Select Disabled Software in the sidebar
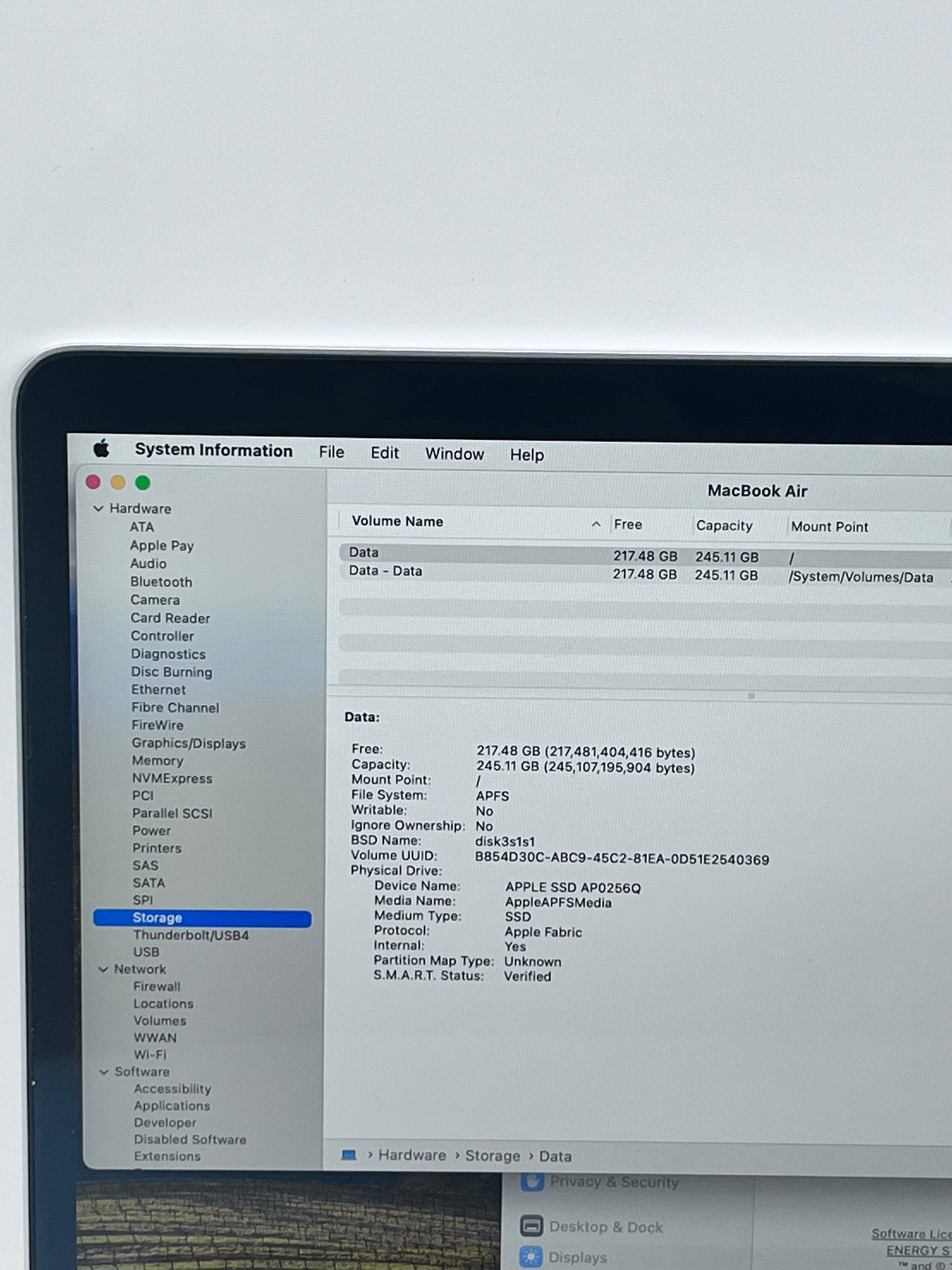952x1270 pixels. coord(190,1140)
